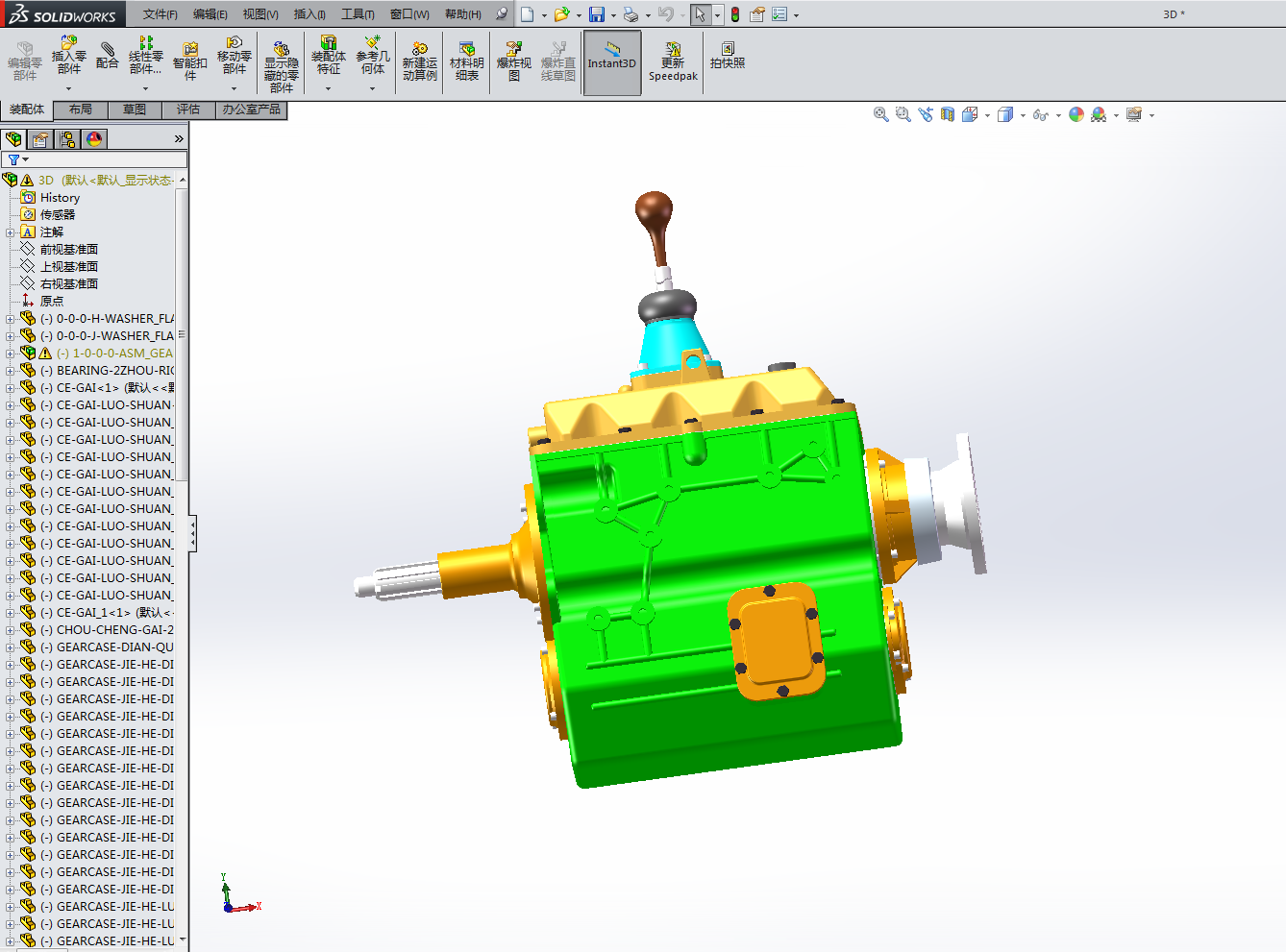Switch to 办公室产品 Office Products tab
The height and width of the screenshot is (952, 1286).
click(252, 110)
